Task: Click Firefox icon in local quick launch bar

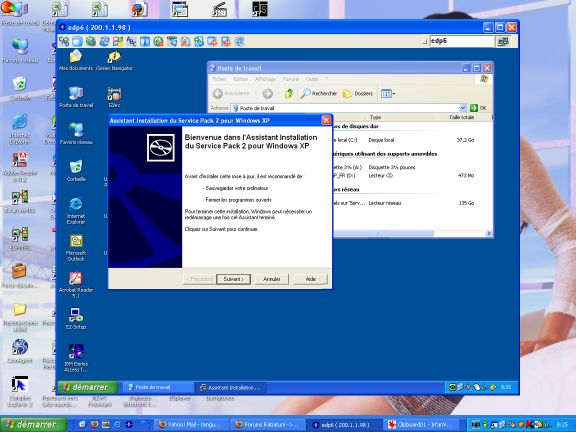Action: (94, 425)
